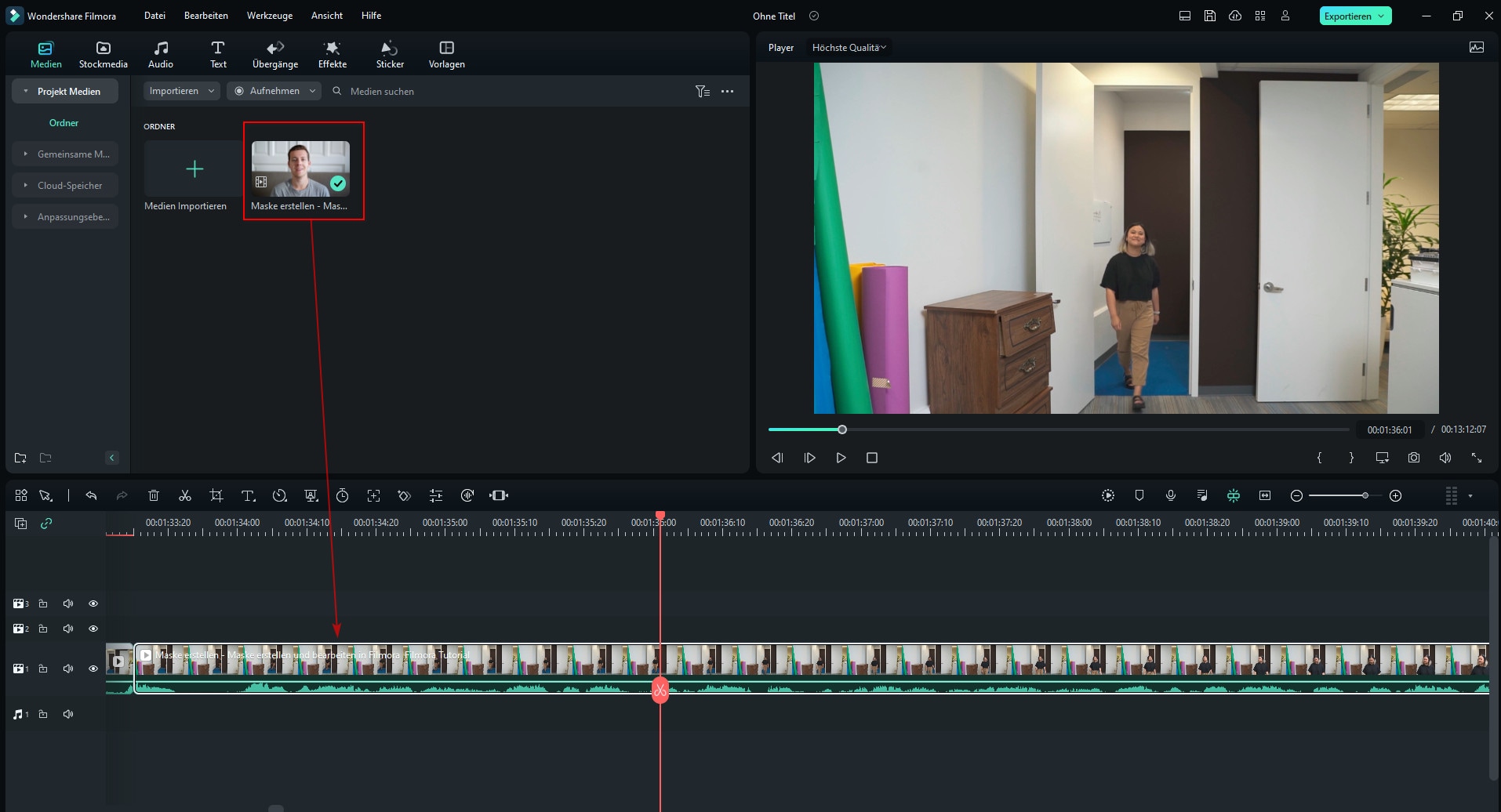The width and height of the screenshot is (1501, 812).
Task: Open the video scopes icon in player
Action: (x=1477, y=47)
